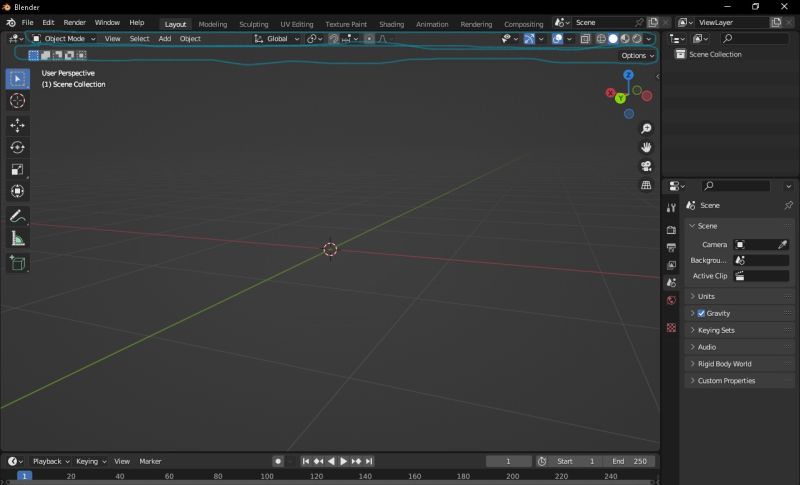Open the Render properties tab
This screenshot has width=800, height=485.
671,230
